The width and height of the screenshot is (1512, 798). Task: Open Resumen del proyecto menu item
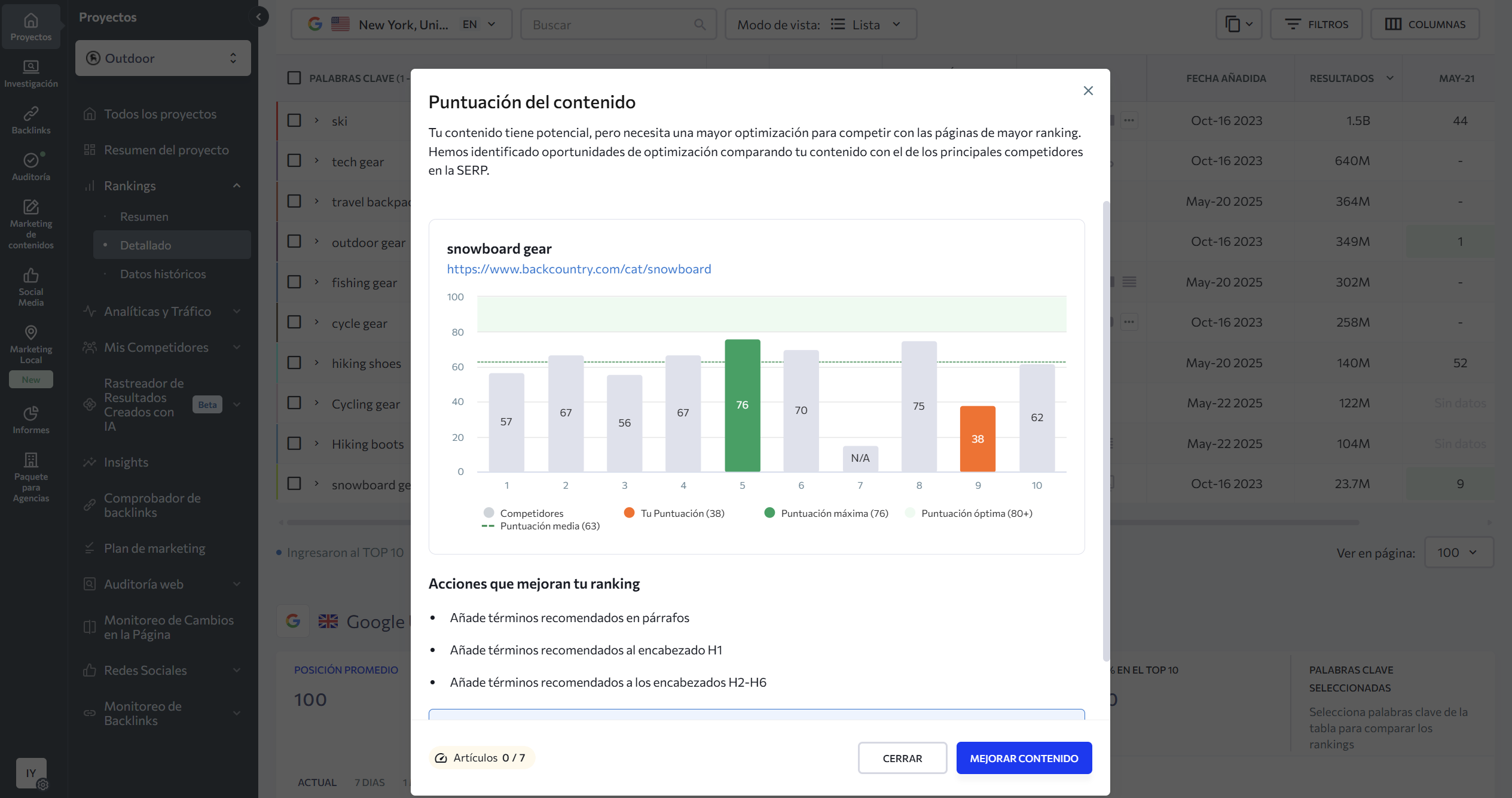(166, 150)
